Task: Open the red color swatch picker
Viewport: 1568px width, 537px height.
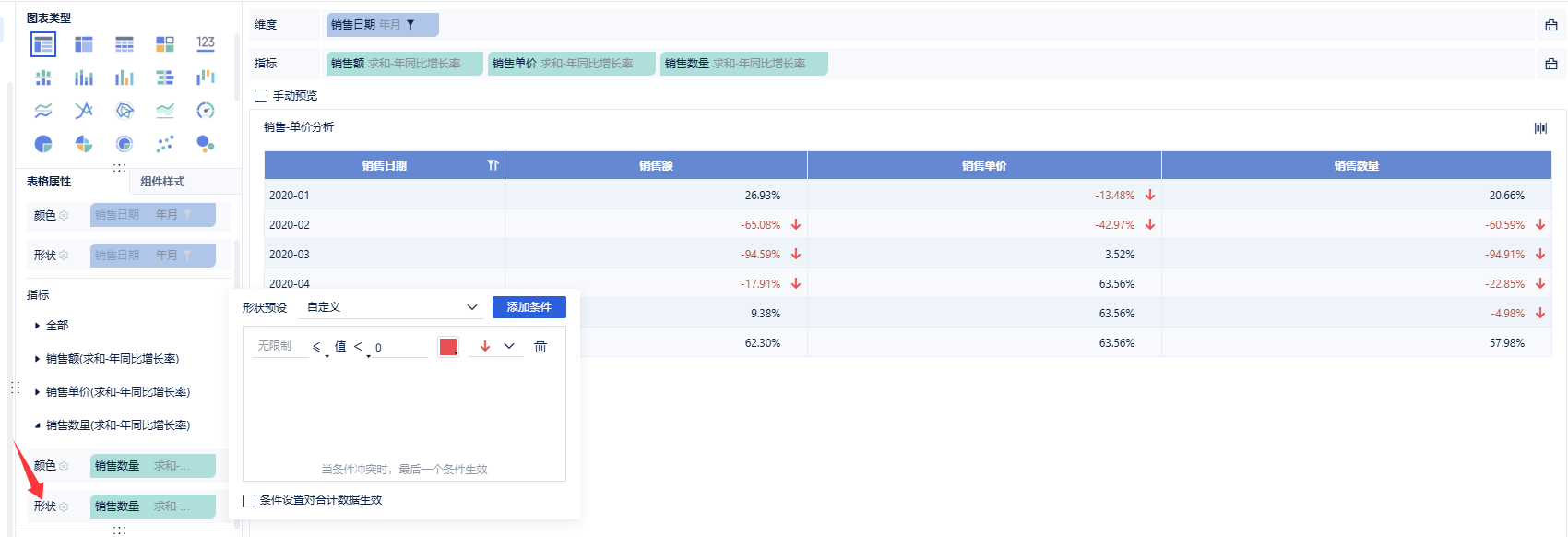Action: click(x=448, y=347)
